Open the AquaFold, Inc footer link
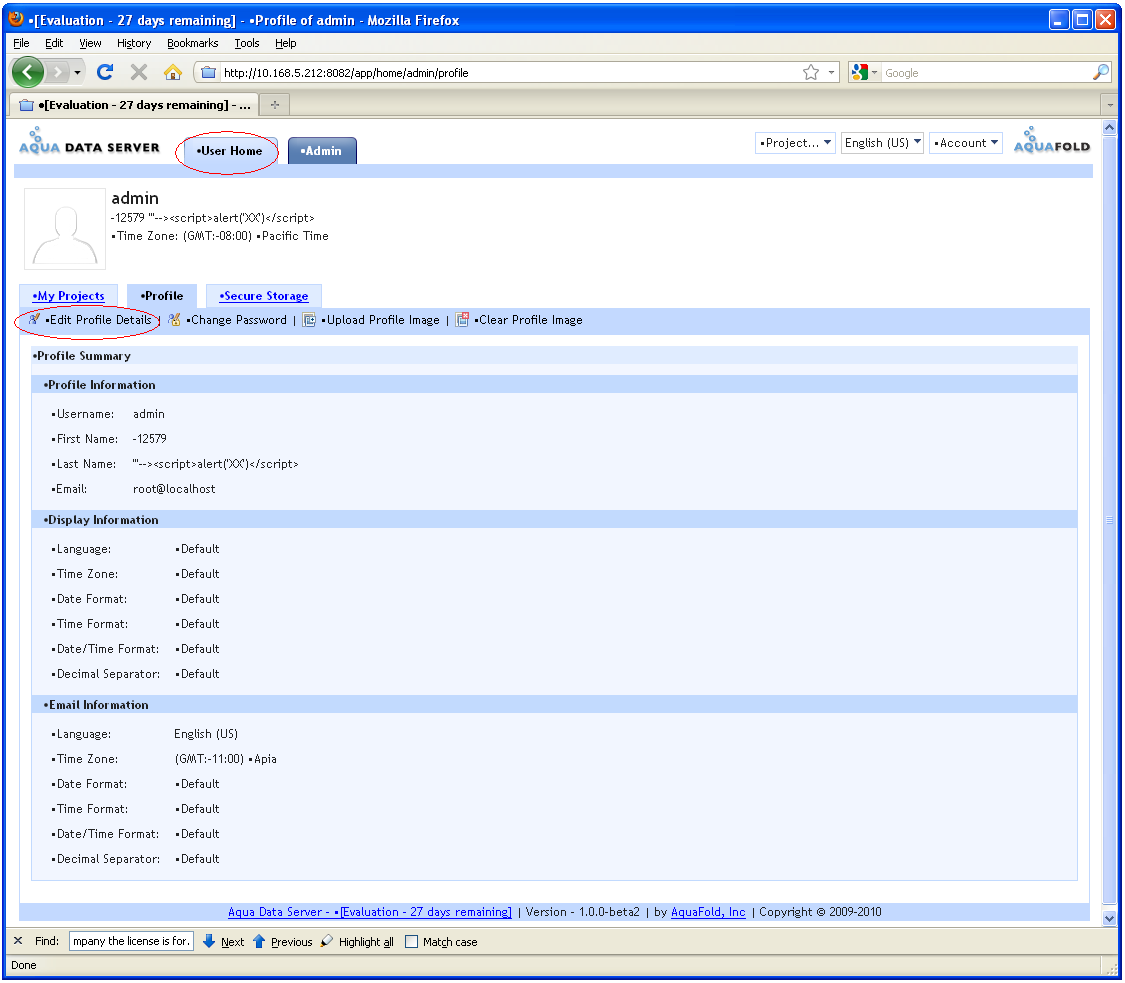Viewport: 1125px width, 983px height. click(x=708, y=912)
